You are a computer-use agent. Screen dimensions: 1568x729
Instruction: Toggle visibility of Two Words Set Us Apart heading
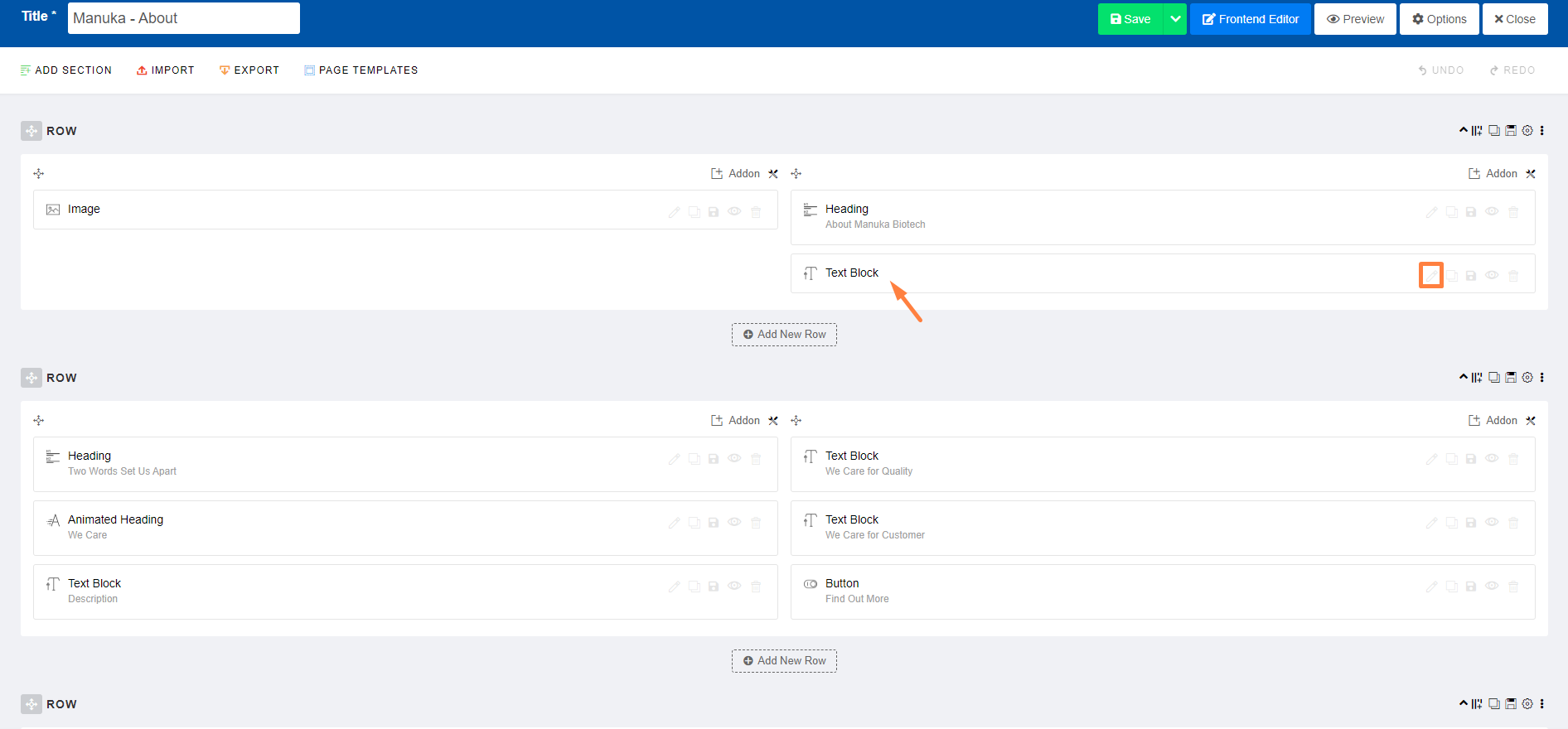[x=734, y=459]
